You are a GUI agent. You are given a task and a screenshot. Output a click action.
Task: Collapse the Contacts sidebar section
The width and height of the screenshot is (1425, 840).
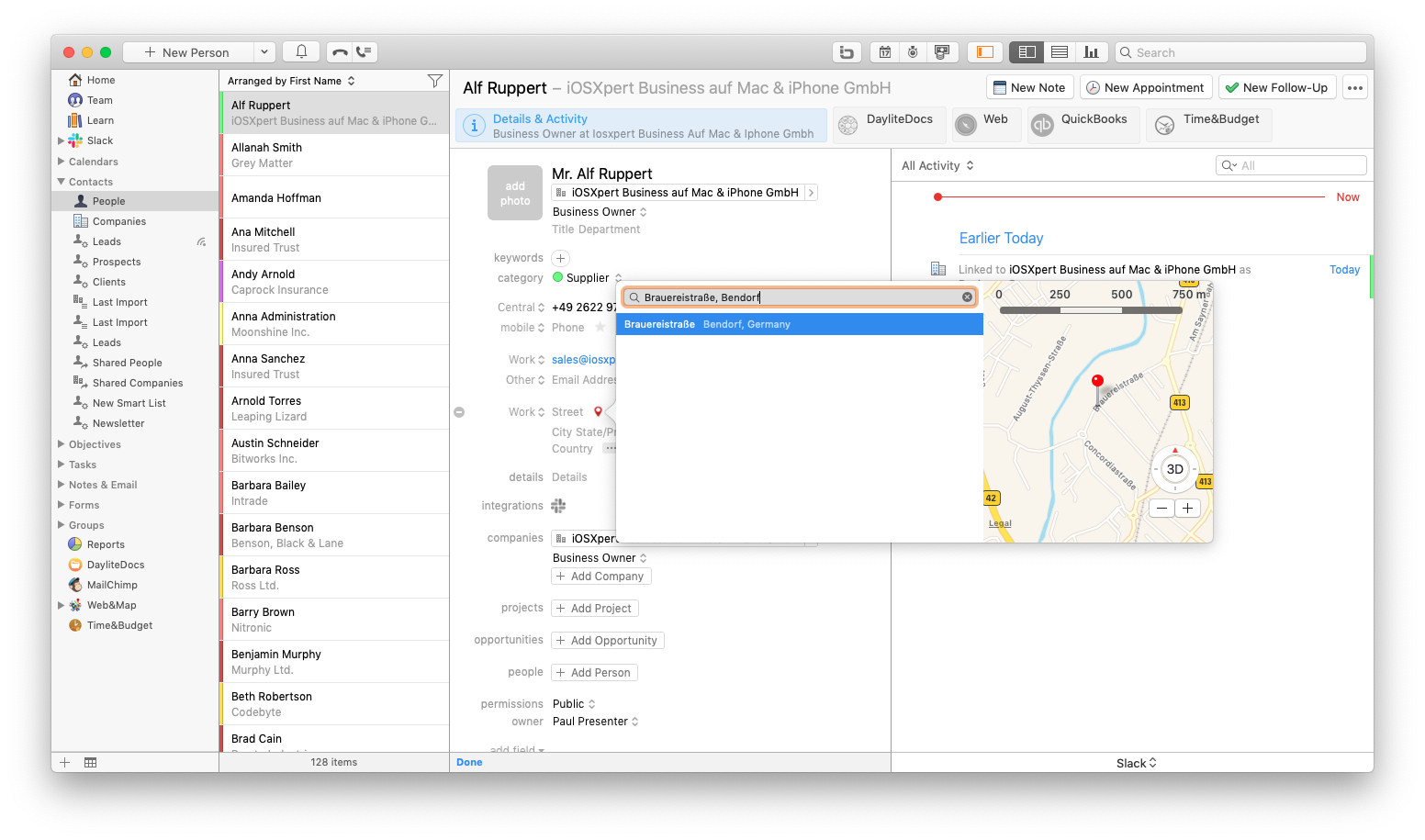[62, 182]
